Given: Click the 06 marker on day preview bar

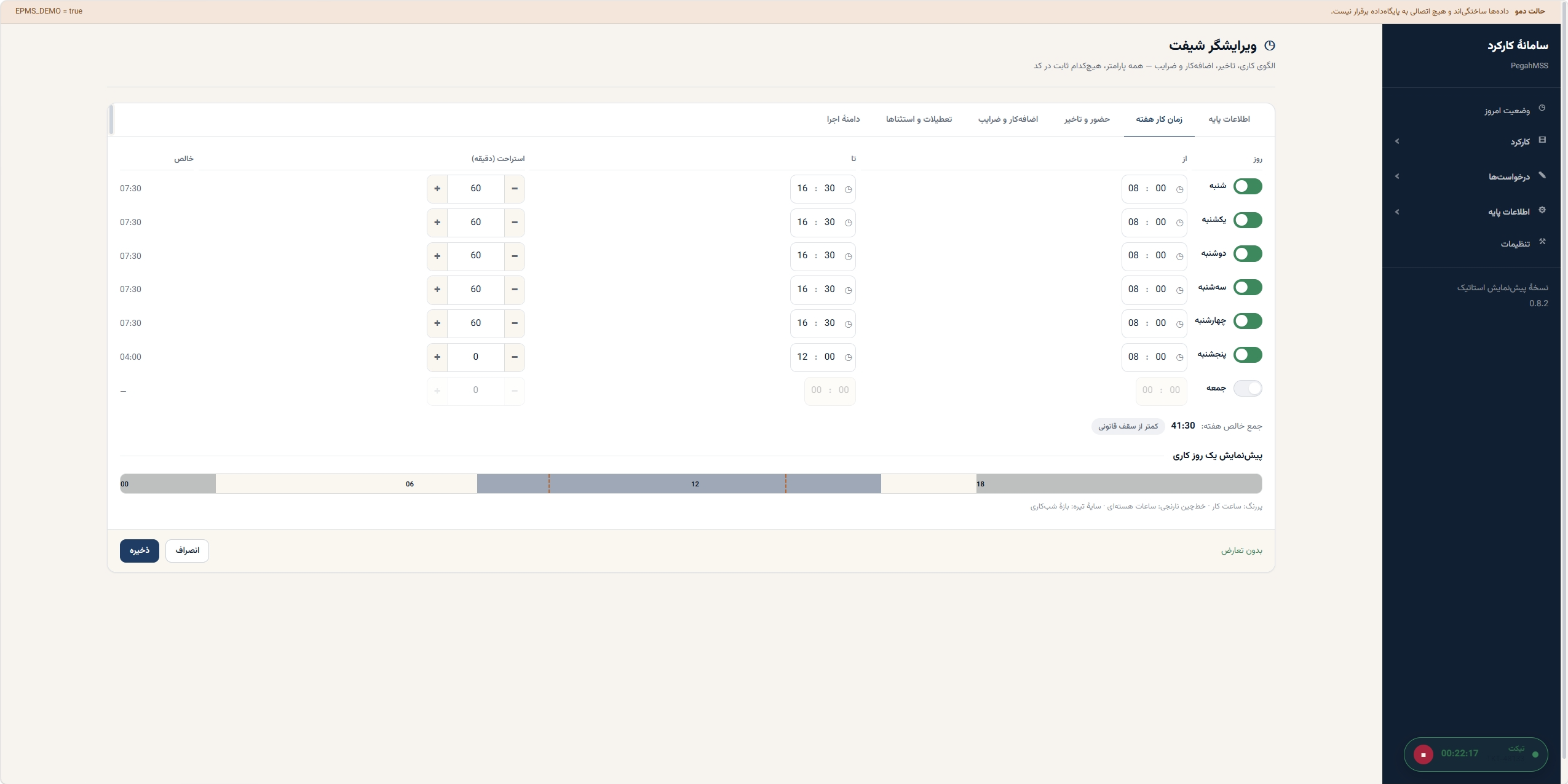Looking at the screenshot, I should tap(410, 484).
